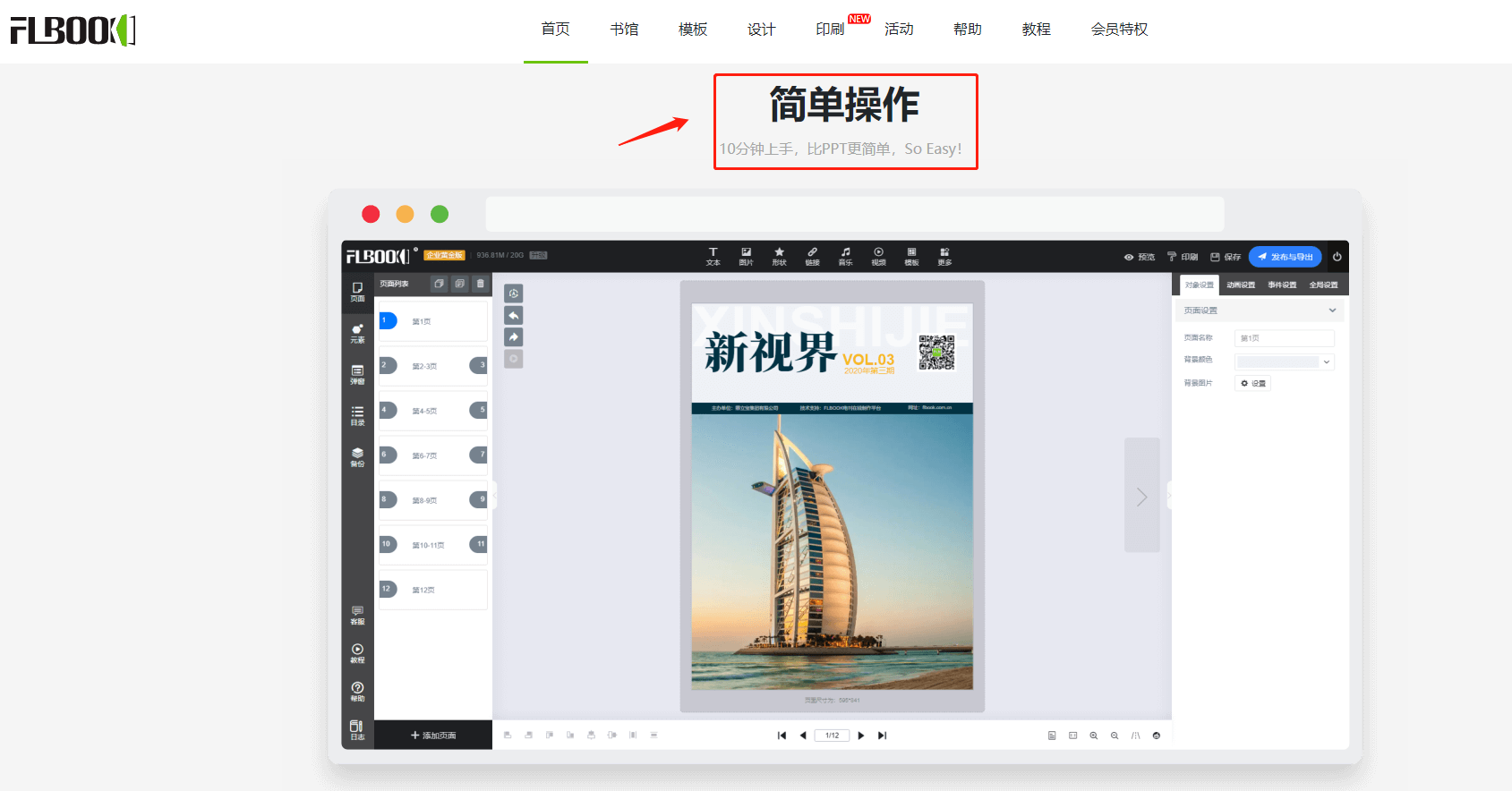Go to the 模板 navigation item

(x=693, y=30)
